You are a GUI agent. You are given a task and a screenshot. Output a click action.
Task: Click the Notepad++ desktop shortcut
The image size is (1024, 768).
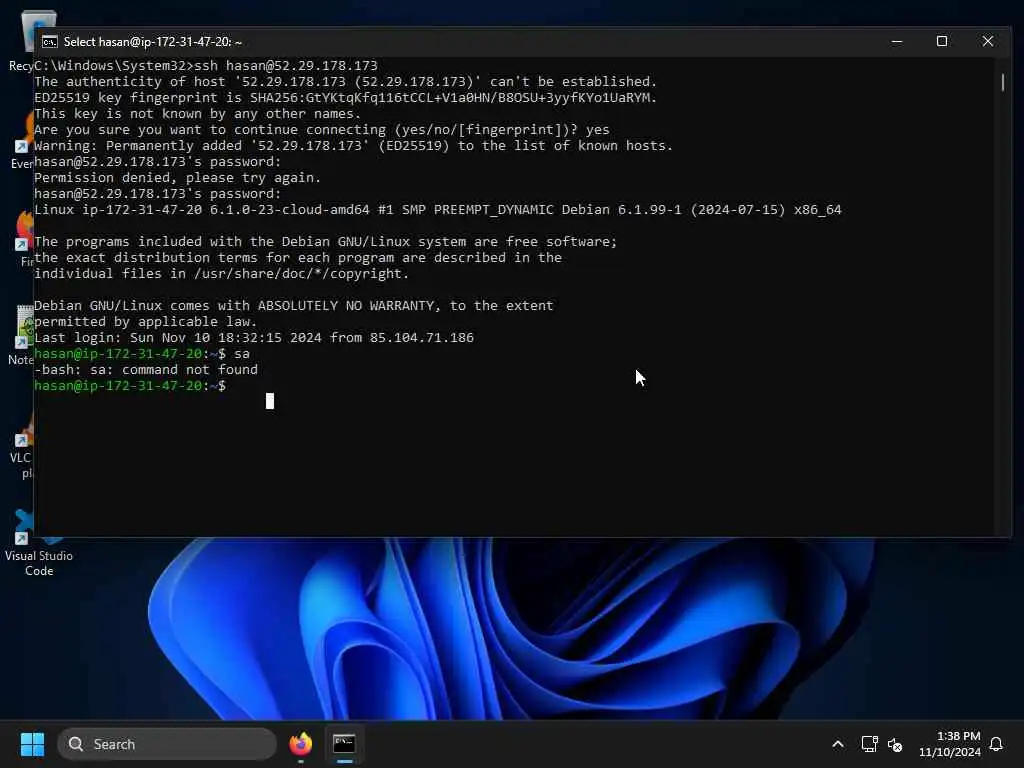tap(21, 336)
